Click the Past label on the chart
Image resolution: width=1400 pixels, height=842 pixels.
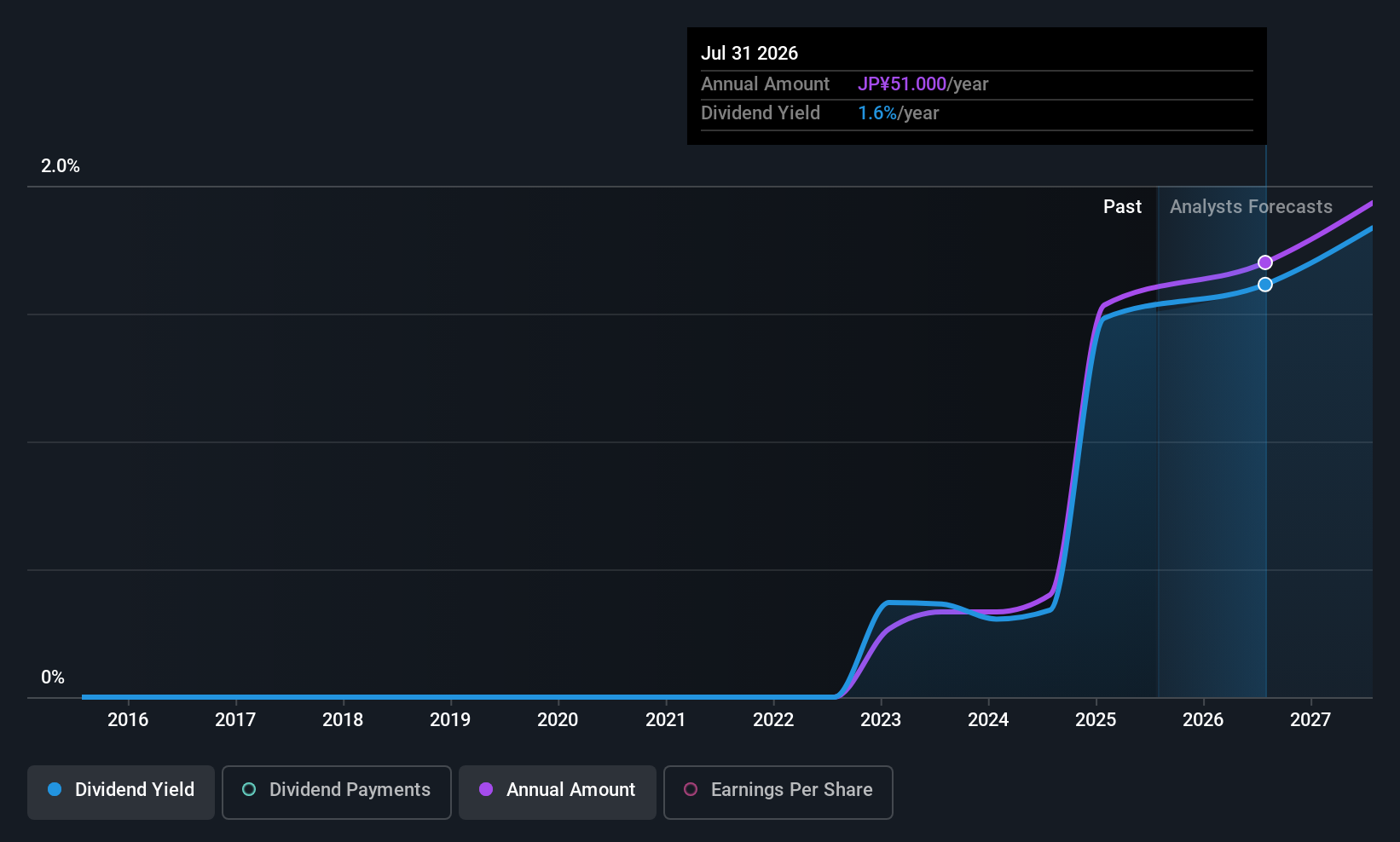point(1122,207)
